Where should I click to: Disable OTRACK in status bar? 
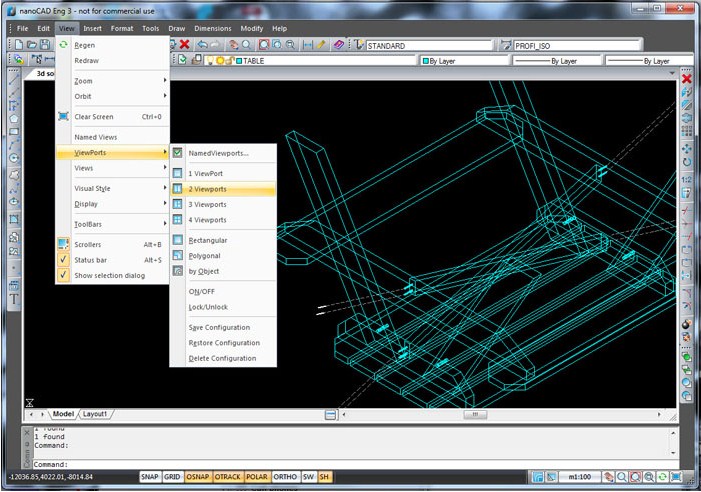[x=228, y=477]
